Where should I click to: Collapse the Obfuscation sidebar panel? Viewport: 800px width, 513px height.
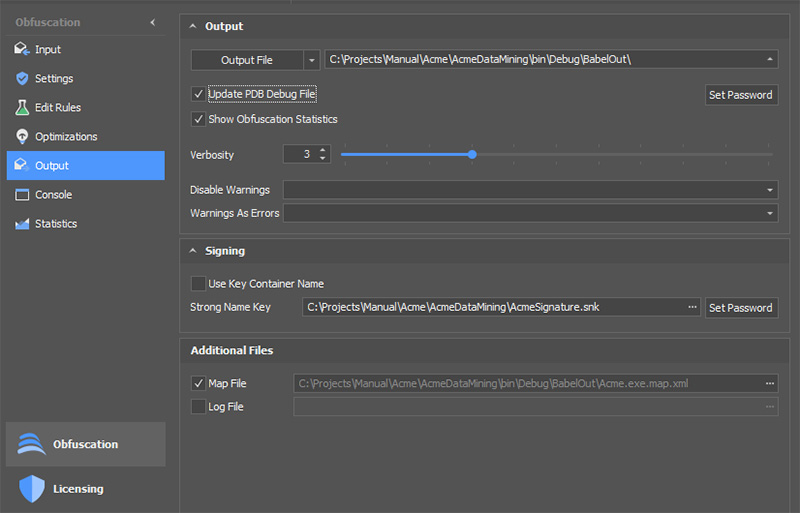click(152, 22)
